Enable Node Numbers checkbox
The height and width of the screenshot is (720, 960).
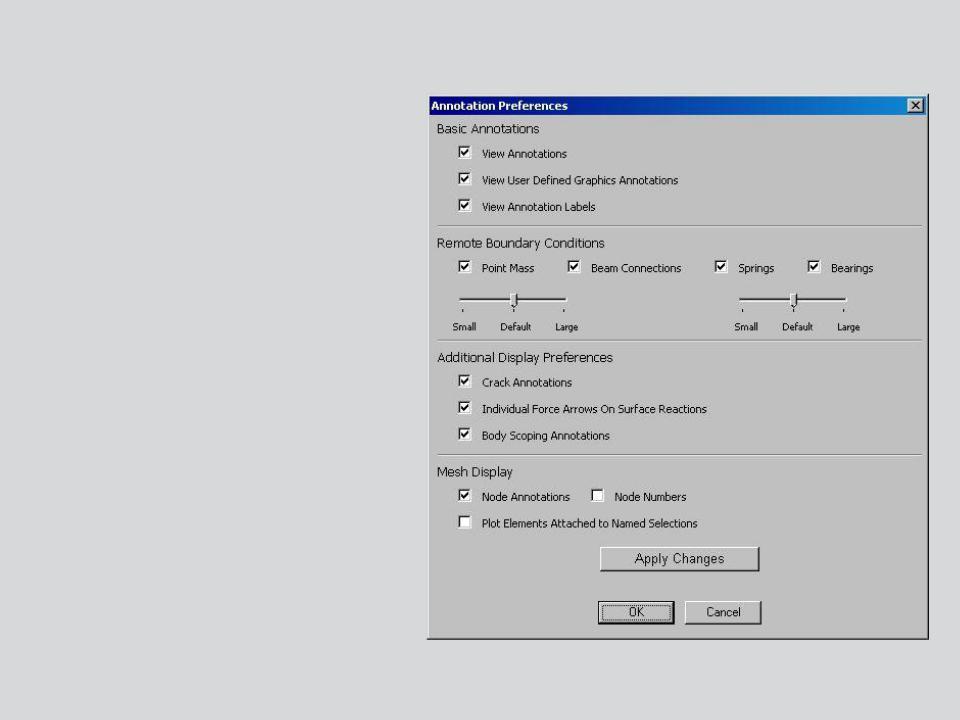coord(598,496)
